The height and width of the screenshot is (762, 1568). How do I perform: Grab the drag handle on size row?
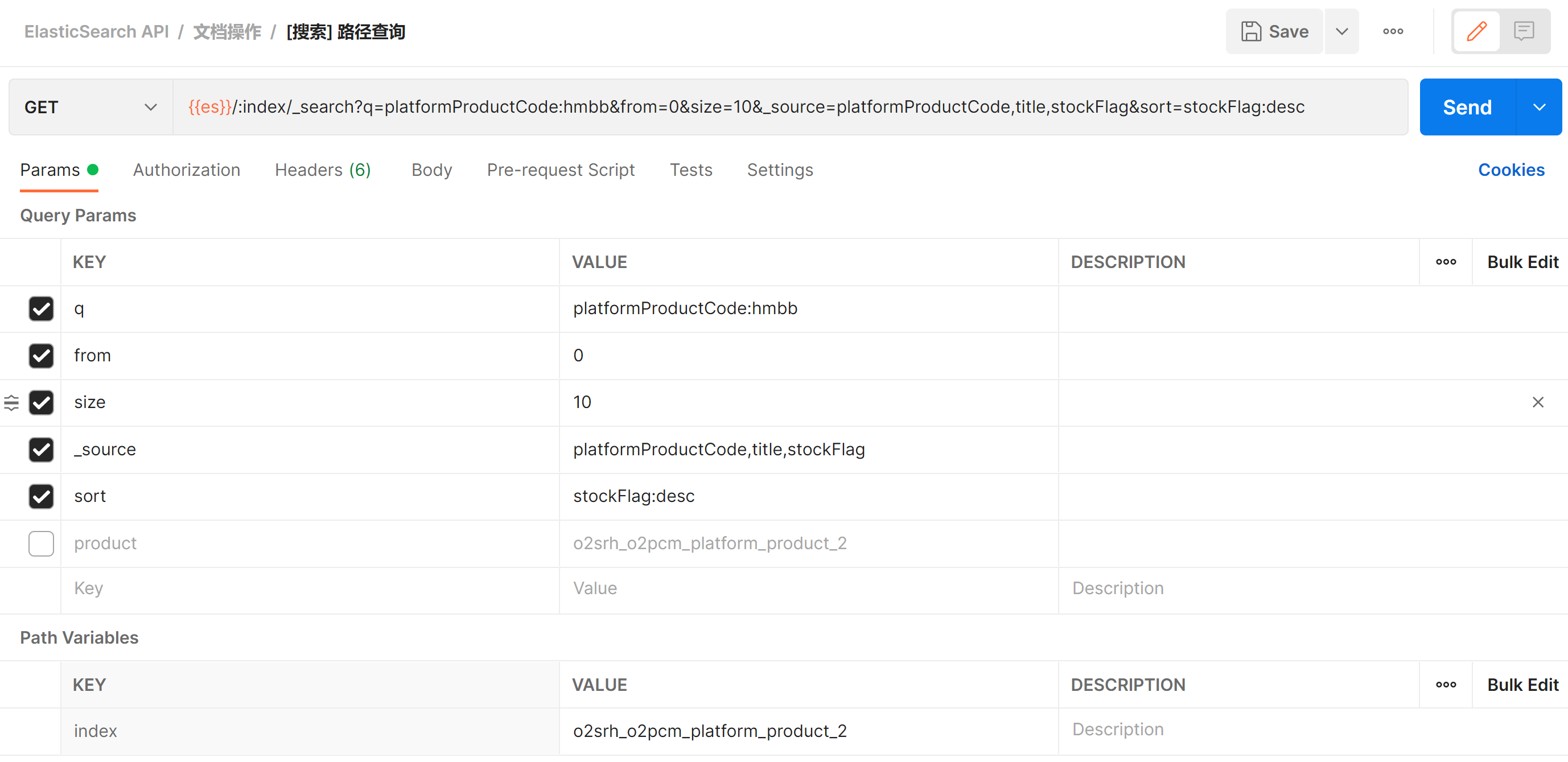pos(11,402)
